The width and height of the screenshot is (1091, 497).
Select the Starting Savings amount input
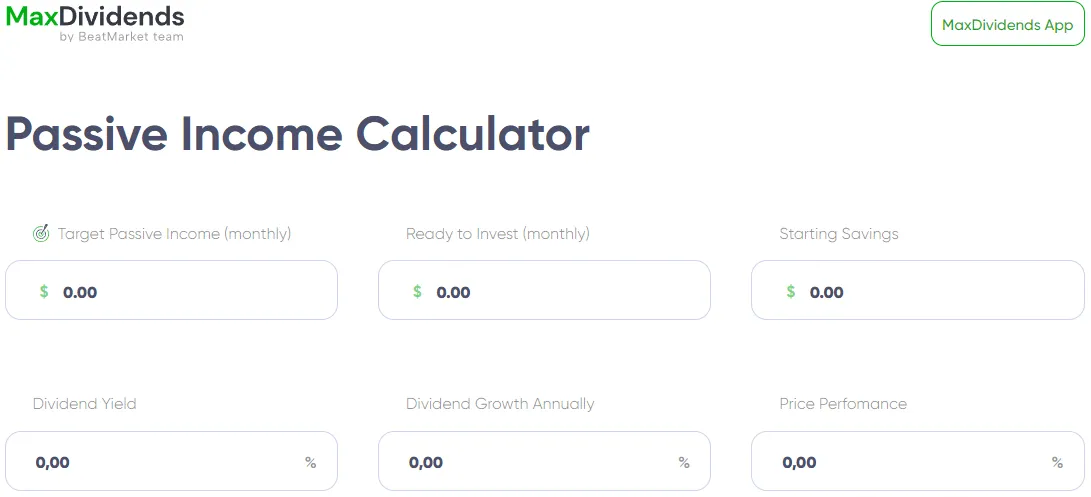pos(936,292)
